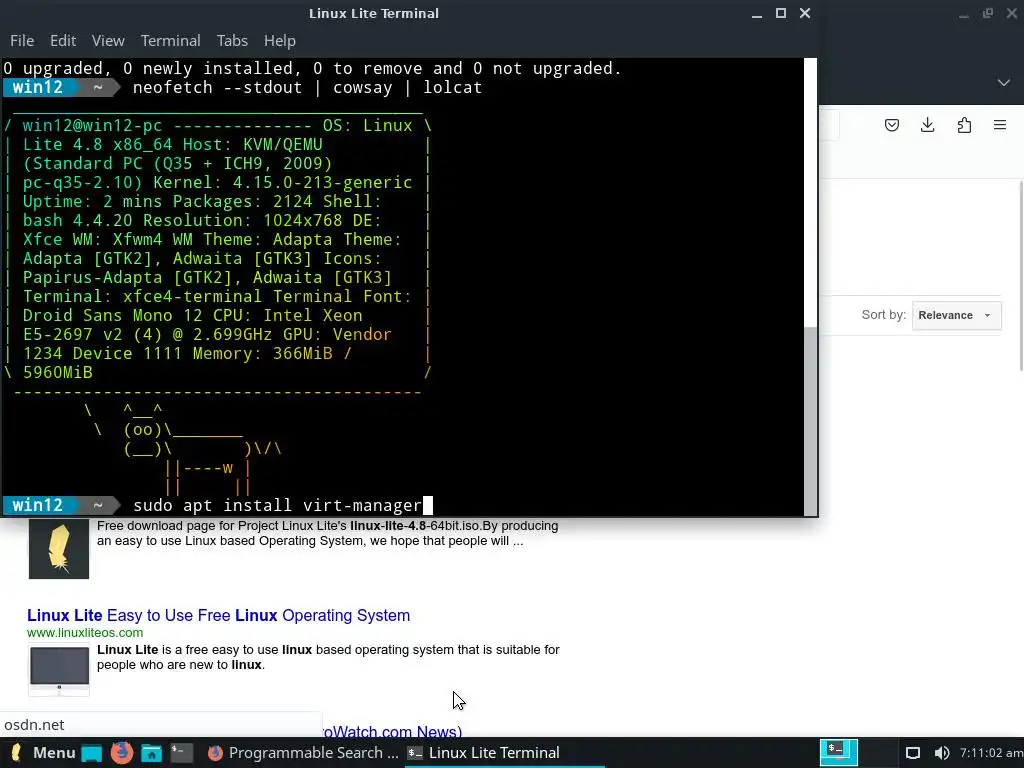Open the Edit menu in the terminal
This screenshot has width=1024, height=768.
(63, 40)
